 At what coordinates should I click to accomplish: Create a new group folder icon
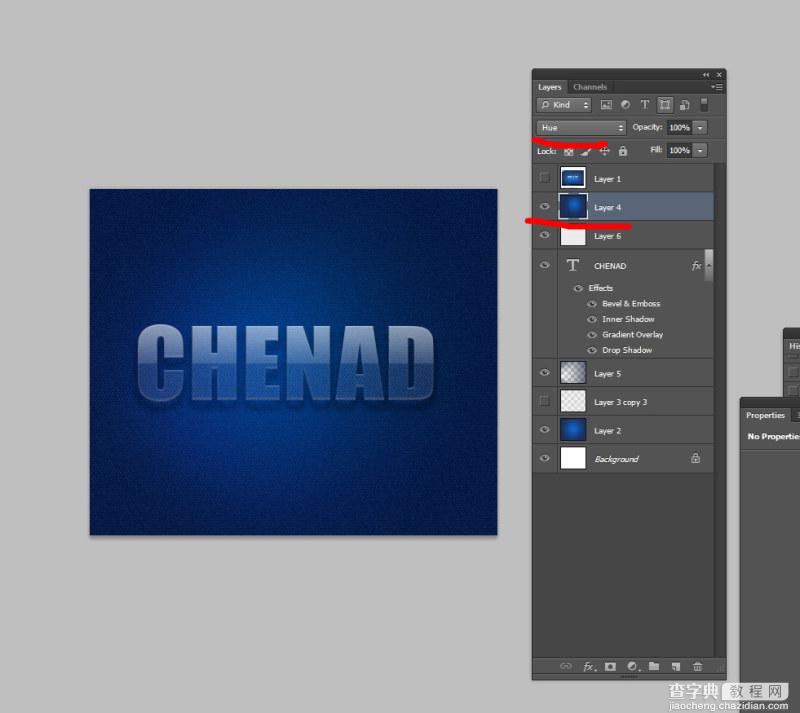(x=654, y=666)
